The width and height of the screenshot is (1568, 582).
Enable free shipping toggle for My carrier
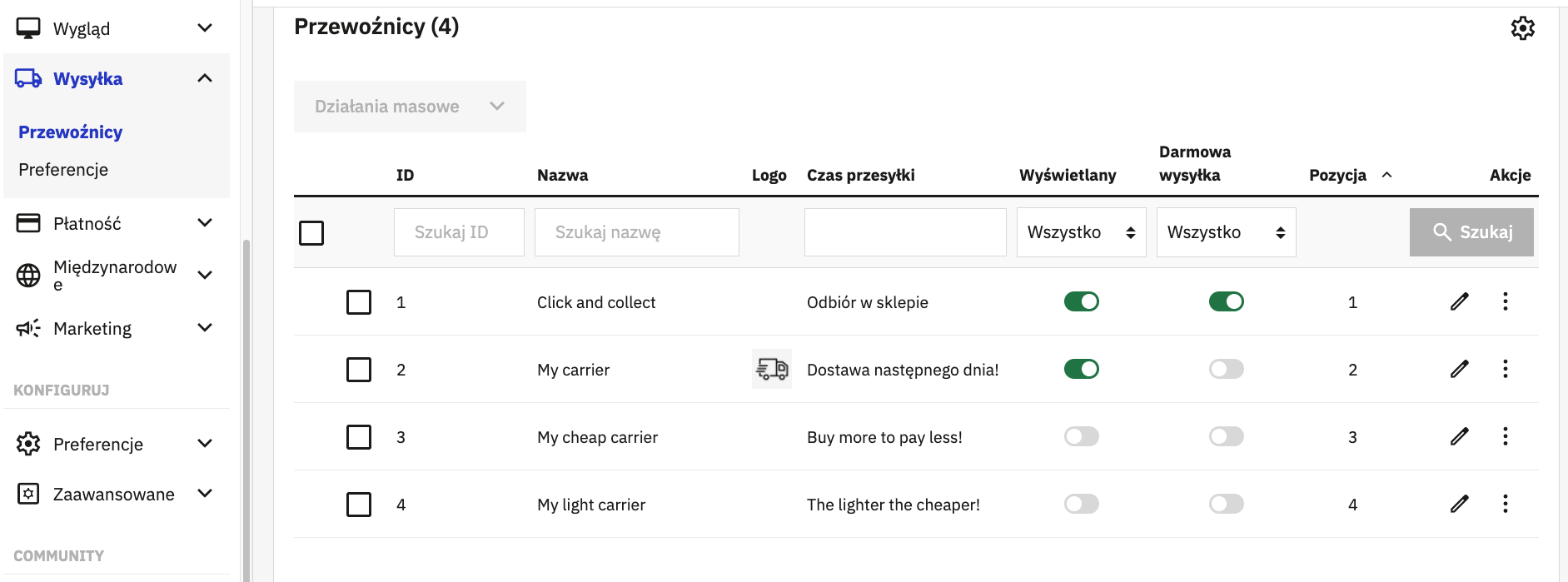point(1226,369)
